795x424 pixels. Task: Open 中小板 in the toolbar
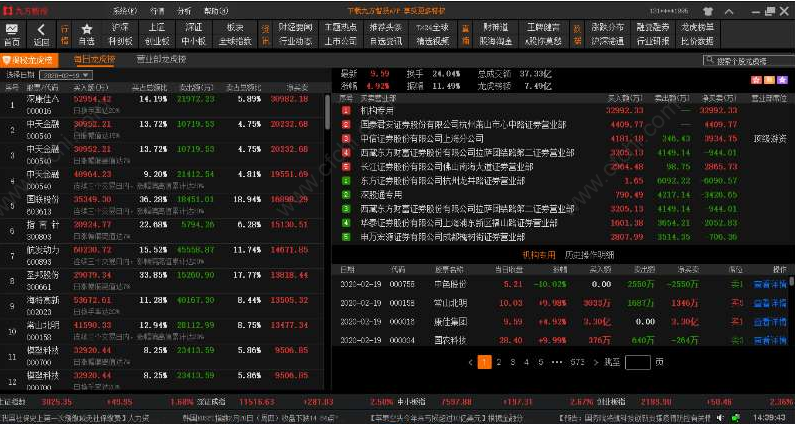point(193,42)
